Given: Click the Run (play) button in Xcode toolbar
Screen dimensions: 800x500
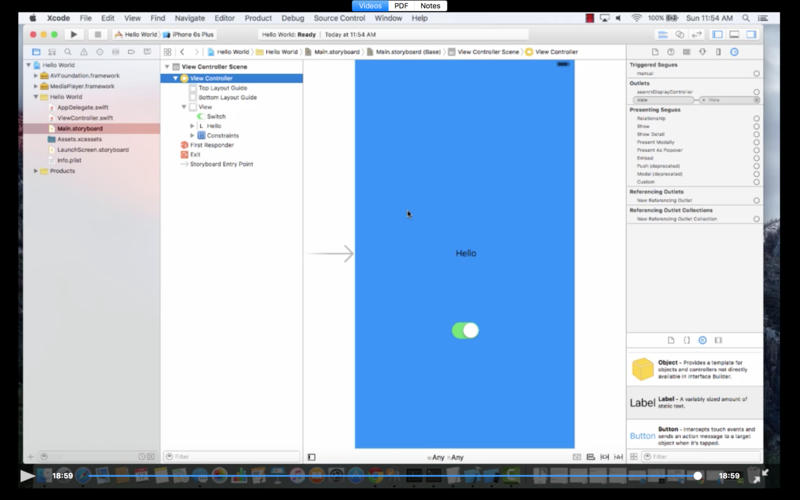Looking at the screenshot, I should tap(74, 35).
